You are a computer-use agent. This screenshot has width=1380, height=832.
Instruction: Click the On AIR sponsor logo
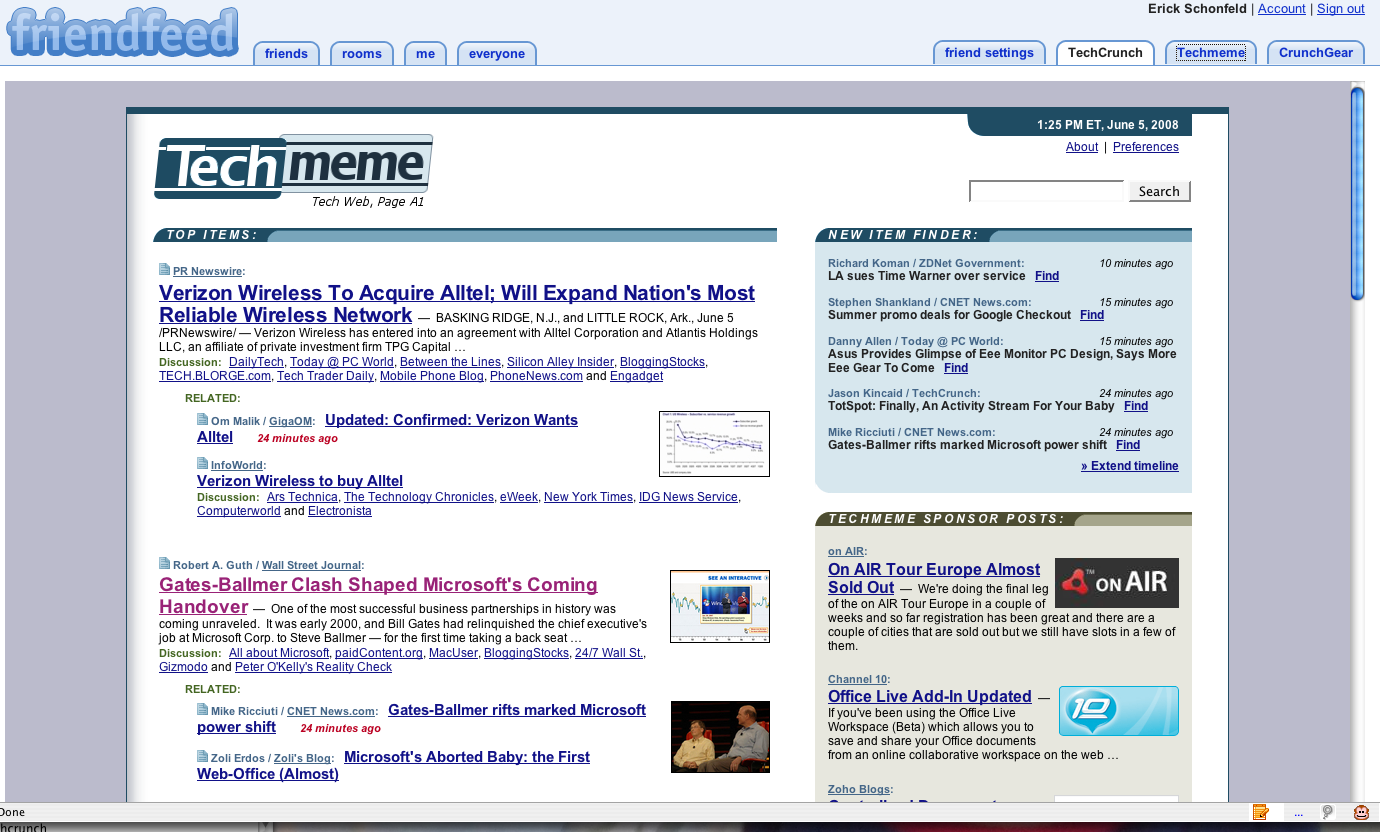[x=1117, y=583]
